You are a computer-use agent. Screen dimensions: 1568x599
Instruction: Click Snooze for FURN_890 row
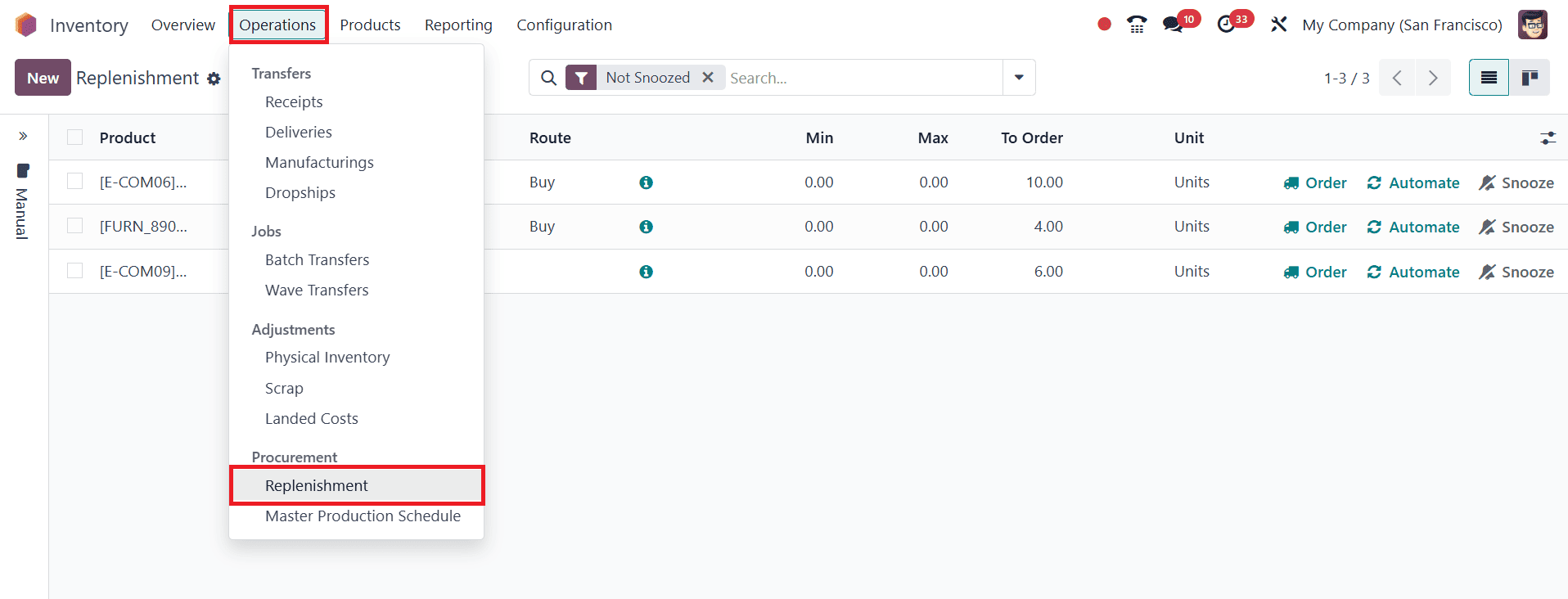(x=1516, y=227)
